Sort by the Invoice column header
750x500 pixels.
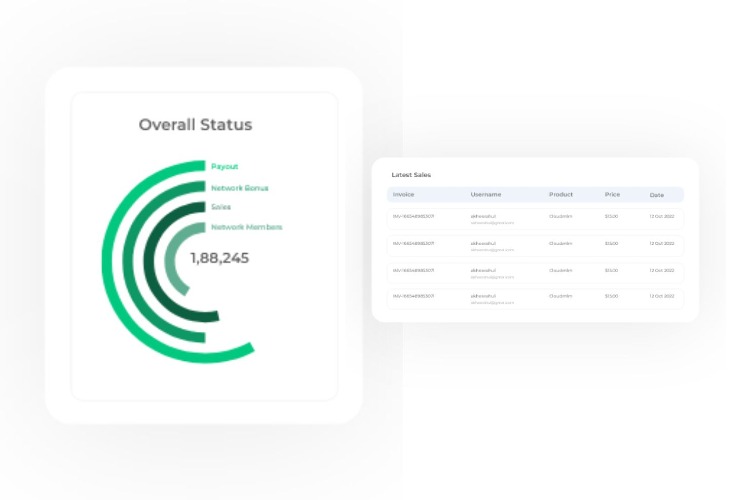403,194
